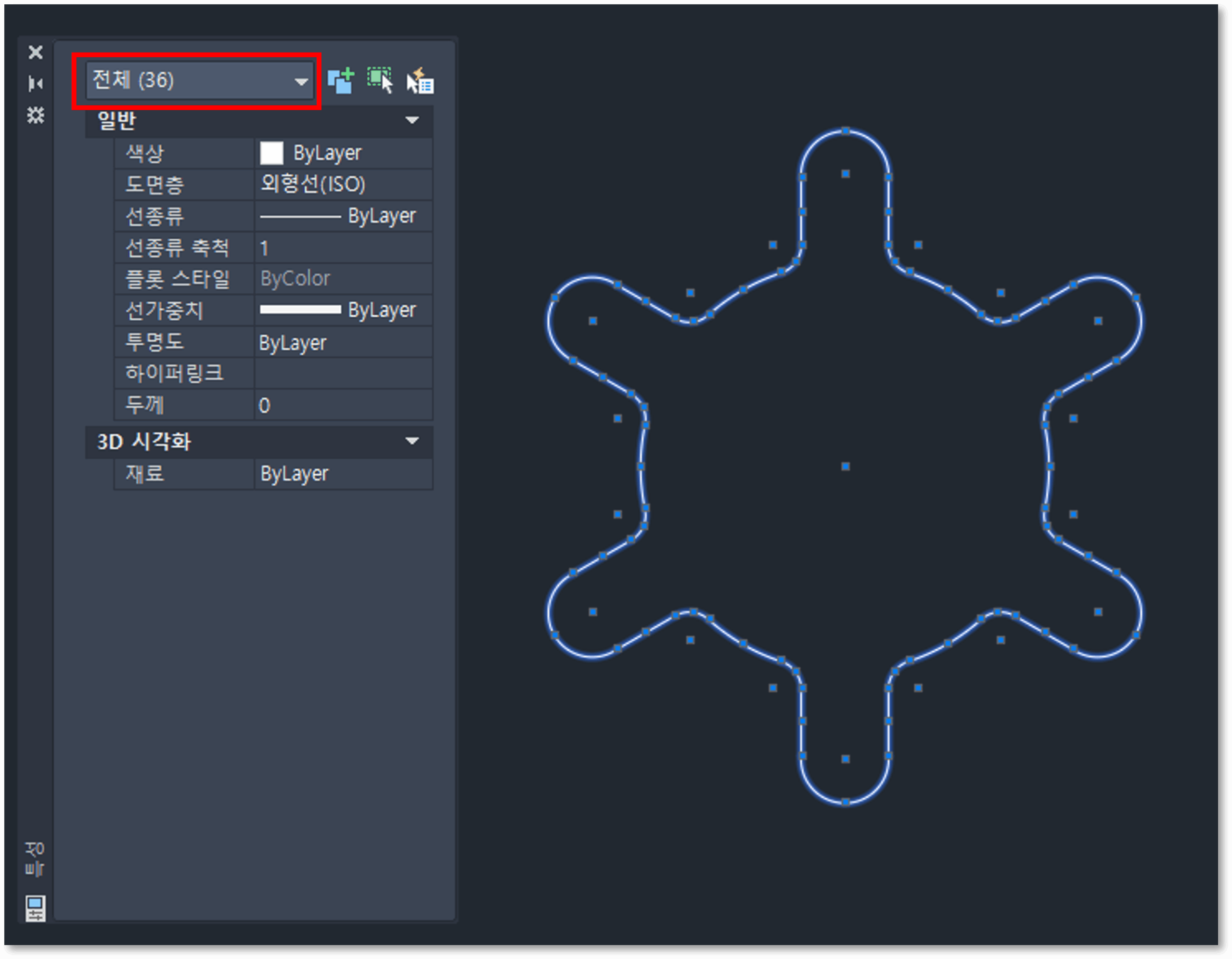The image size is (1232, 959).
Task: Collapse the 3D 시각화 section arrow
Action: [x=412, y=441]
